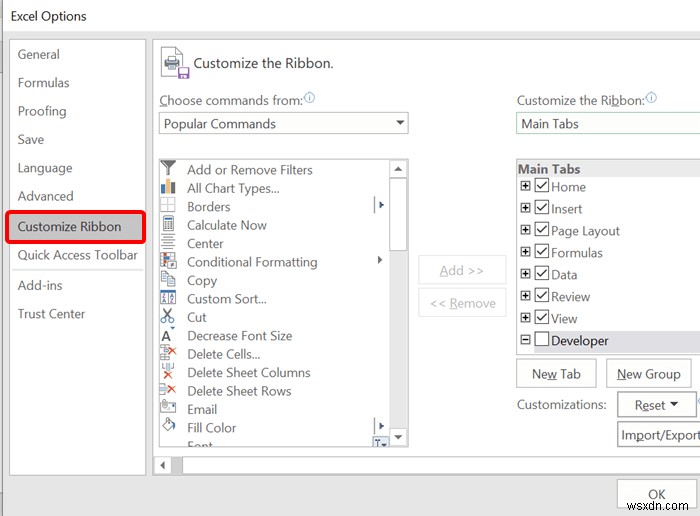Click the Center alignment icon
The width and height of the screenshot is (700, 516).
click(x=168, y=242)
